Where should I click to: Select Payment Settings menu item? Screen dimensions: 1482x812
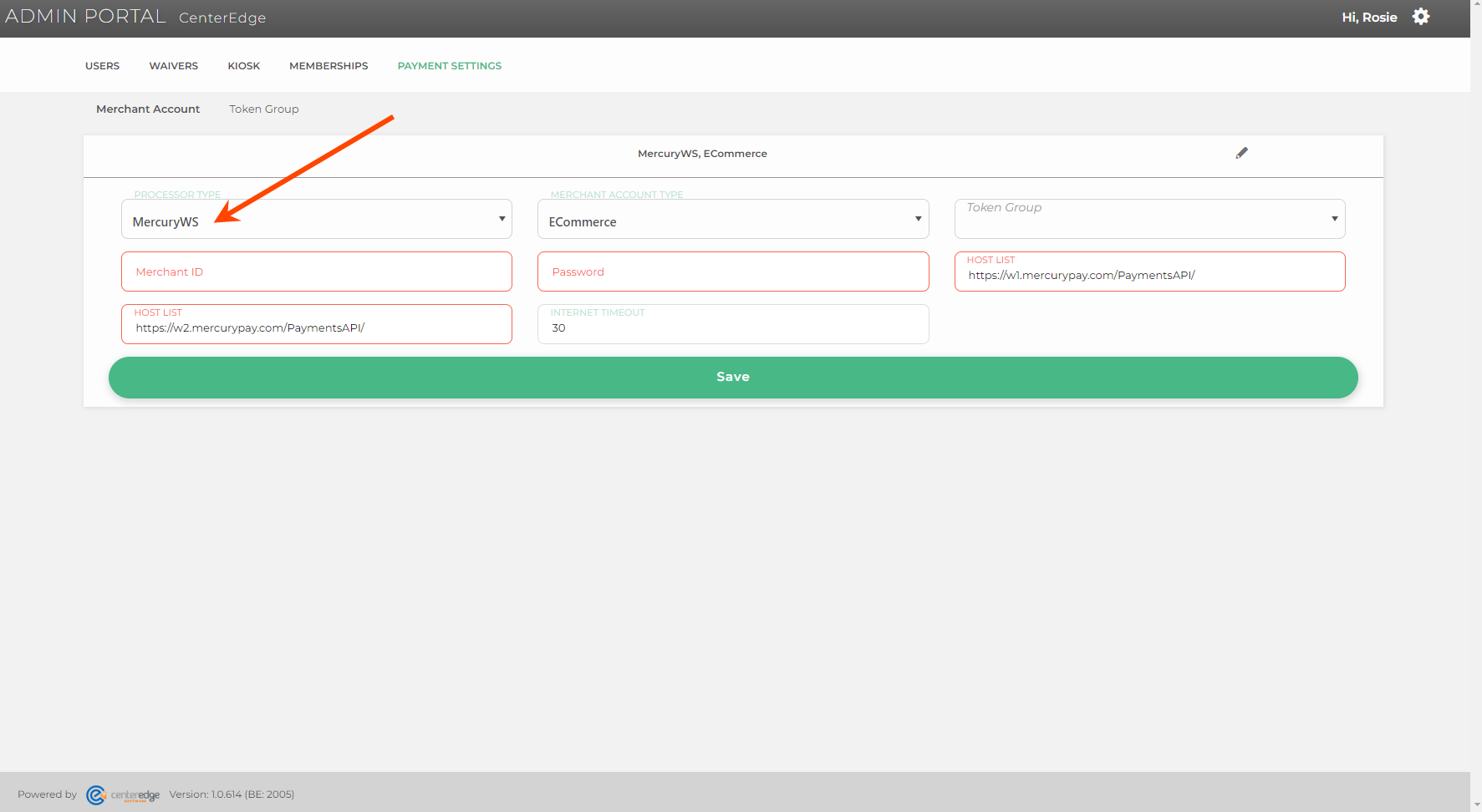click(450, 66)
